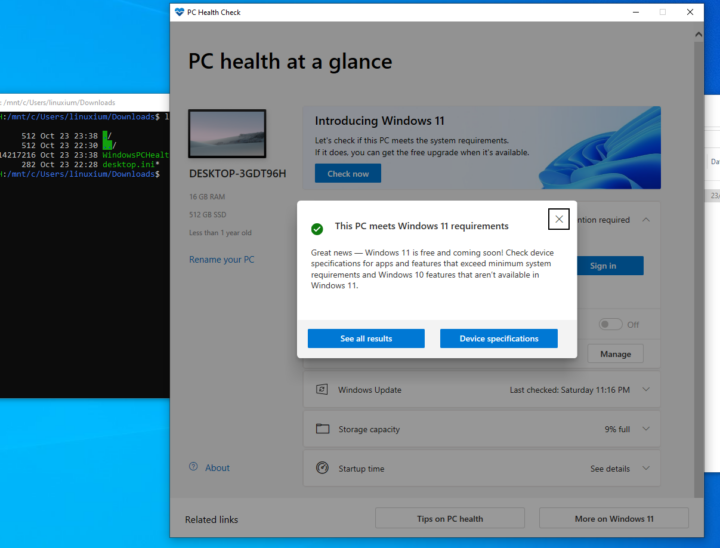Open Device specifications from the dialog

point(499,339)
